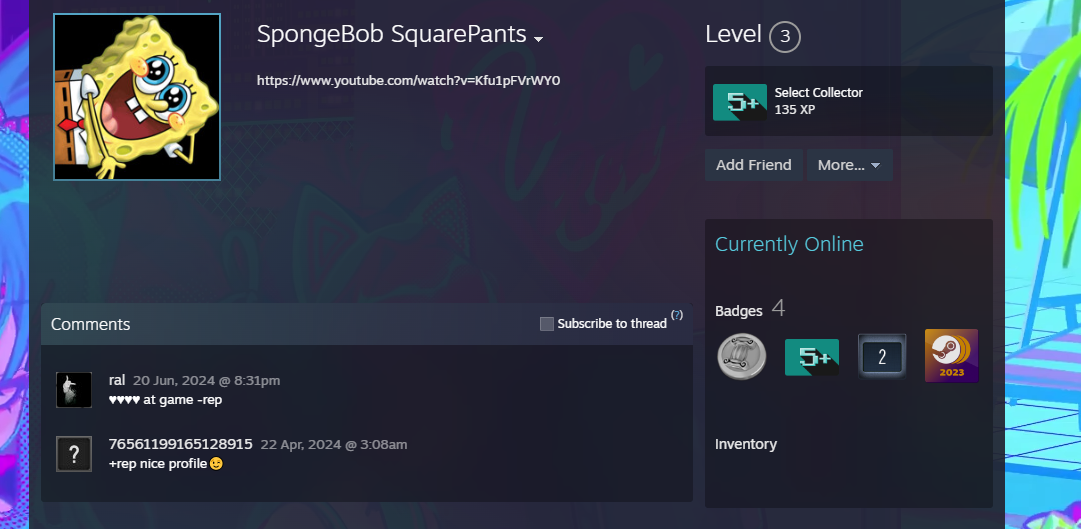
Task: Open the SpongeBob profile avatar image
Action: coord(137,97)
